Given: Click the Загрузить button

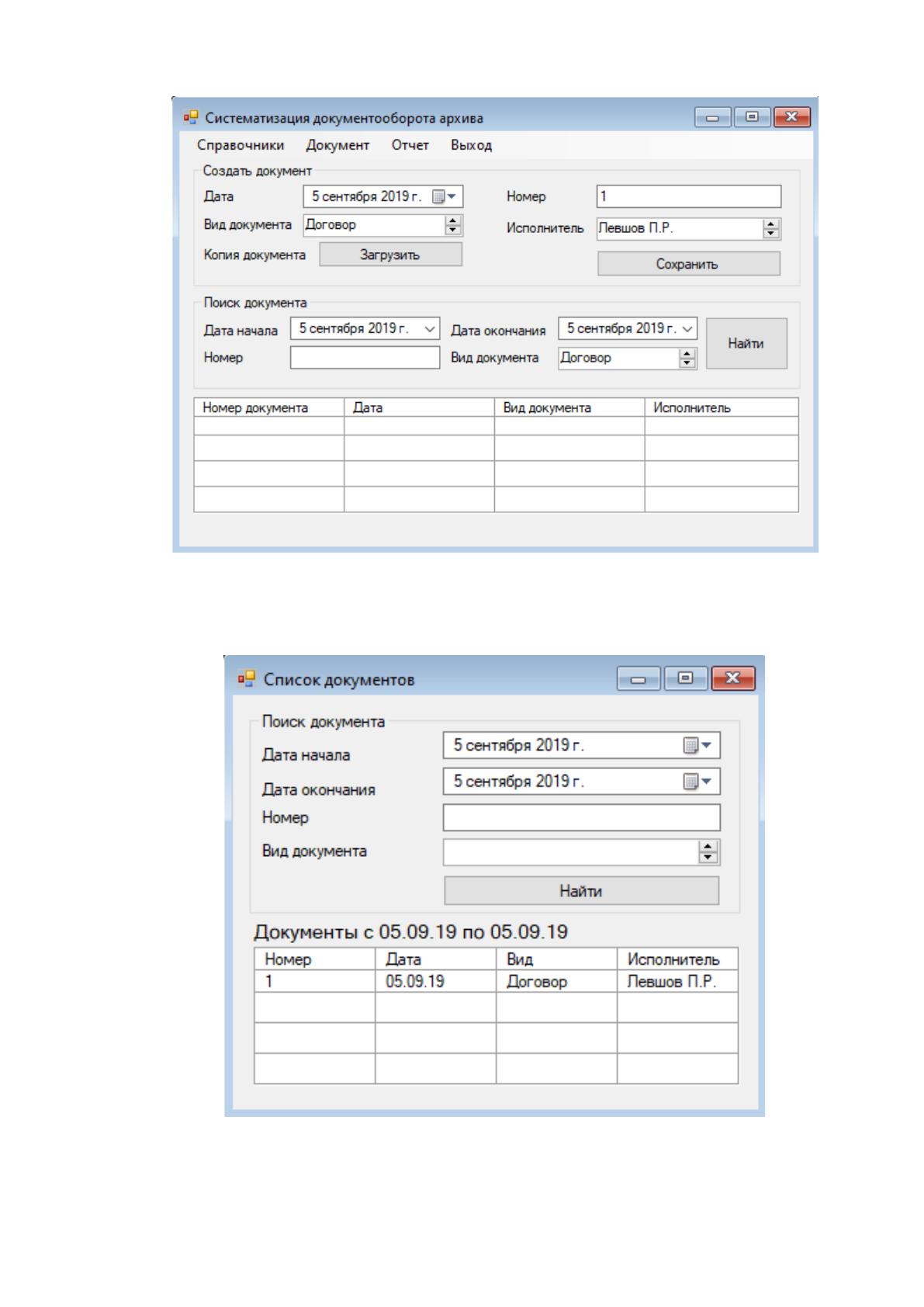Looking at the screenshot, I should click(x=390, y=255).
